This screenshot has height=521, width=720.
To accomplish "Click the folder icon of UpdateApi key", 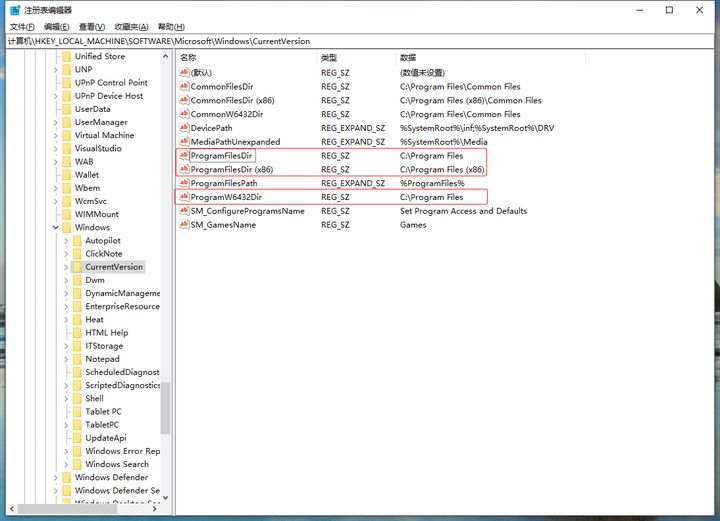I will pos(77,438).
